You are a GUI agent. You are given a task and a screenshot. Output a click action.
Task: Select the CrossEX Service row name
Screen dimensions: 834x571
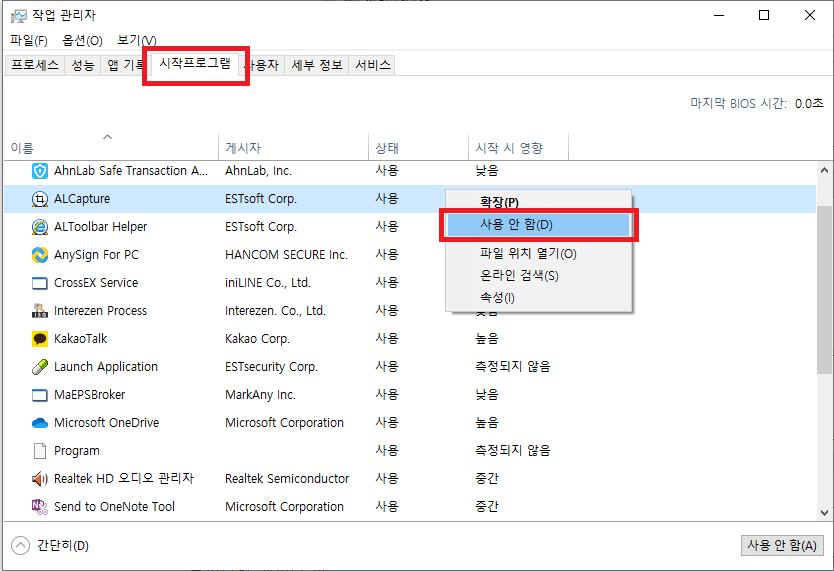(x=96, y=283)
